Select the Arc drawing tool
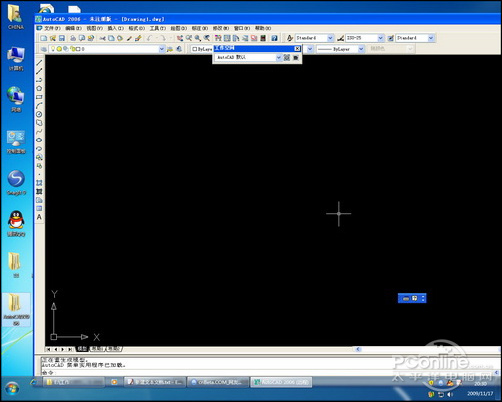This screenshot has height=402, width=502. click(39, 106)
